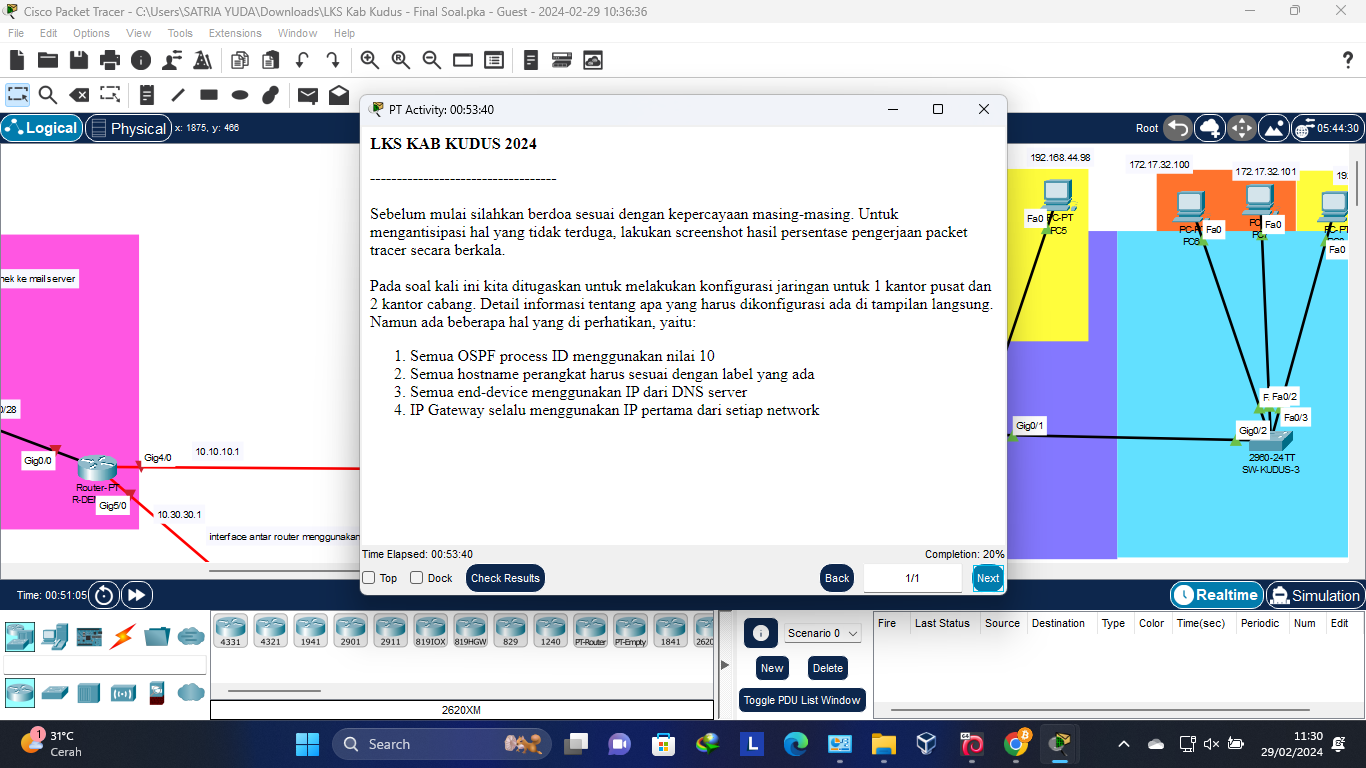This screenshot has height=768, width=1366.
Task: Switch to Logical workspace view
Action: [42, 128]
